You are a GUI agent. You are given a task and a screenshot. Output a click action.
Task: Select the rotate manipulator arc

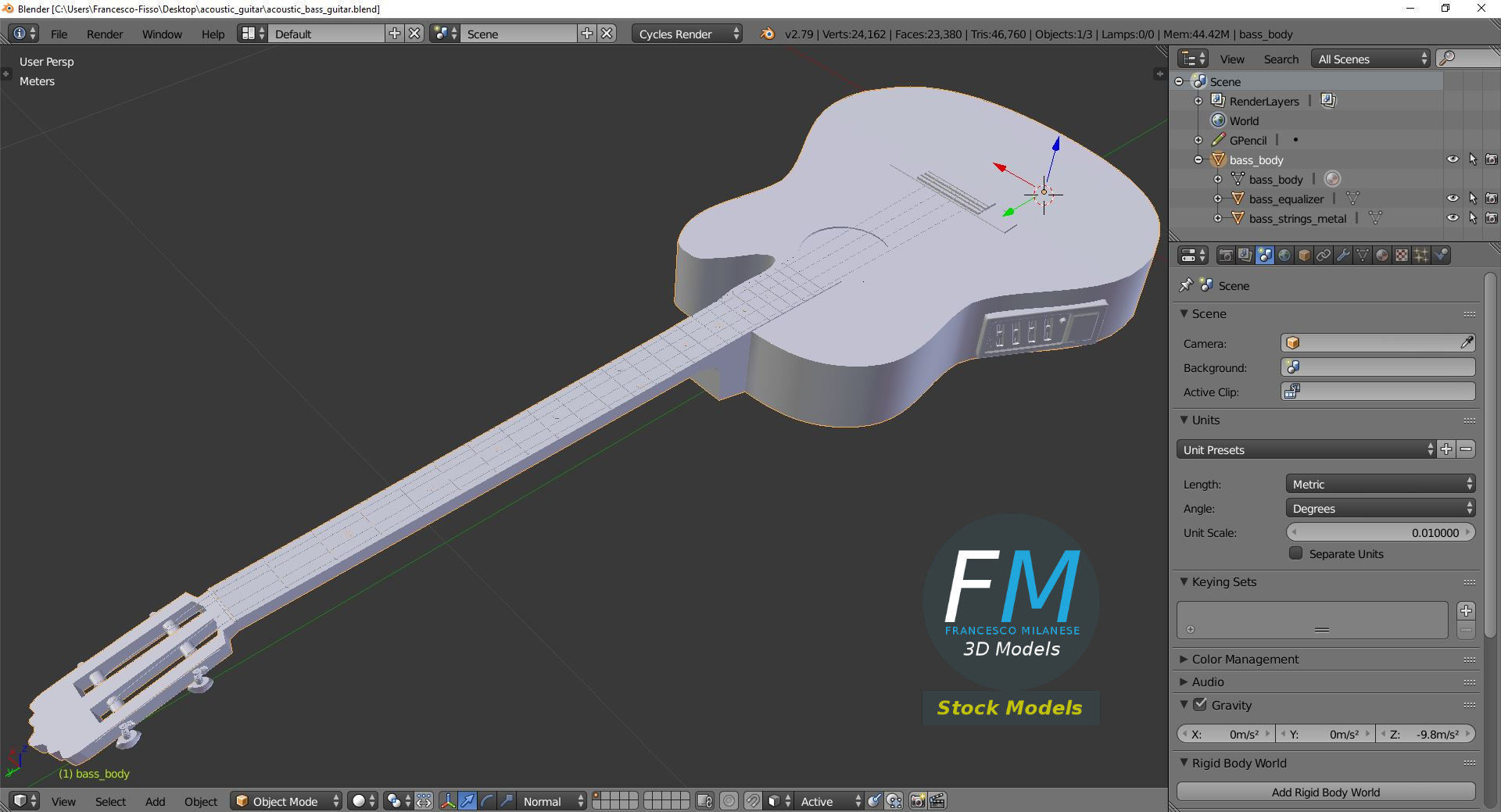point(487,801)
